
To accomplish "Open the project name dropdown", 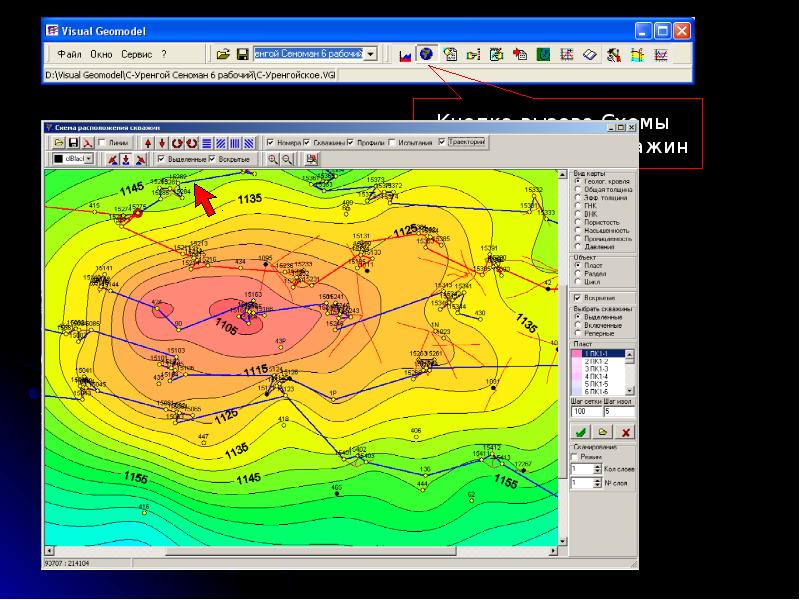I will click(371, 53).
